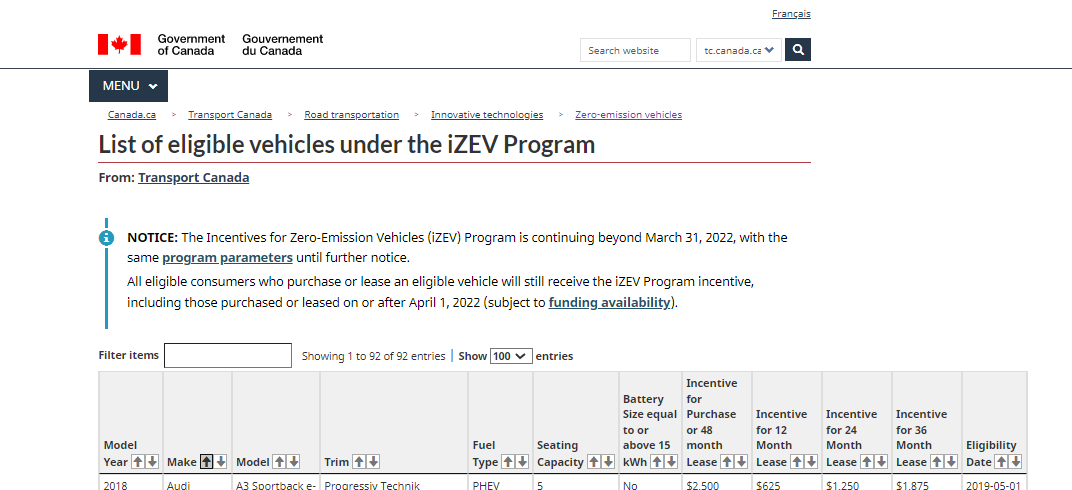
Task: Sort Battery Size column descending
Action: pyautogui.click(x=671, y=462)
